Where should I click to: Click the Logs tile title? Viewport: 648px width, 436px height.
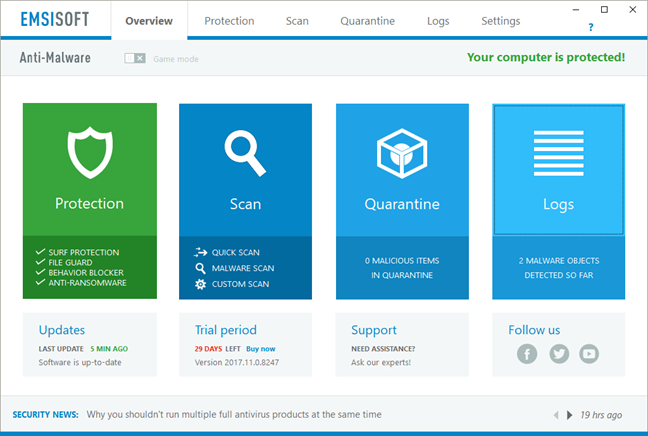click(x=558, y=204)
